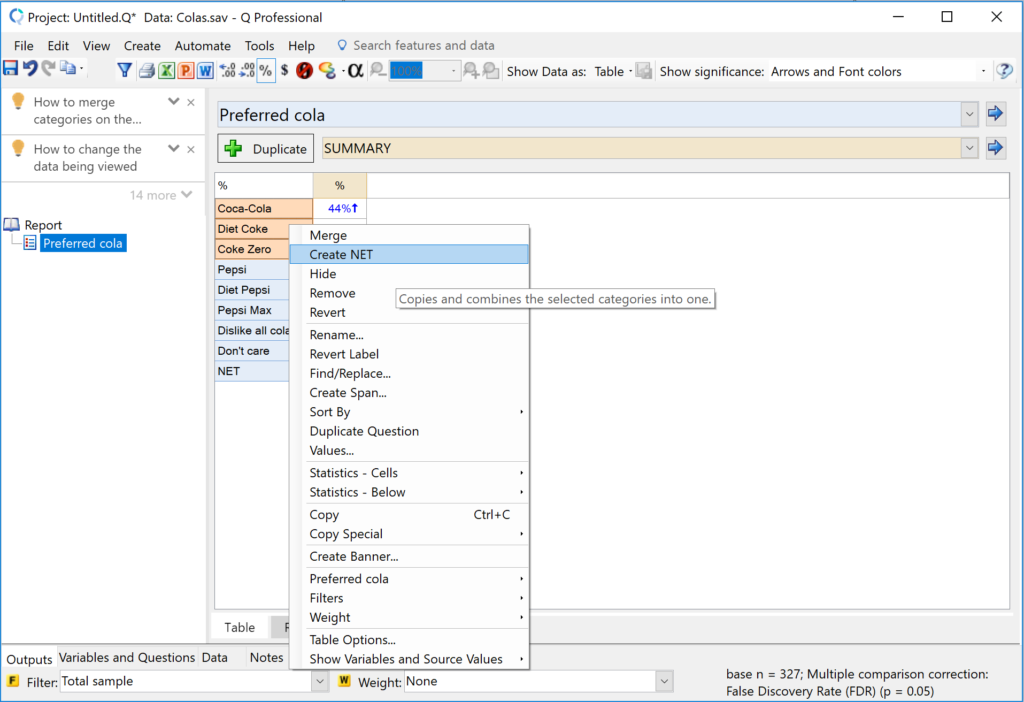Select the Coca-Cola row label

click(x=264, y=208)
